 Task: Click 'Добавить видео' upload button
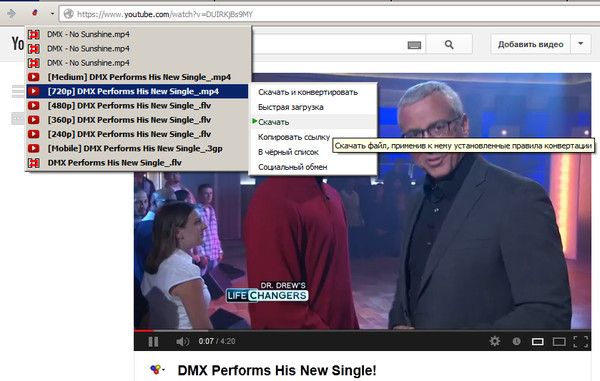(x=530, y=44)
